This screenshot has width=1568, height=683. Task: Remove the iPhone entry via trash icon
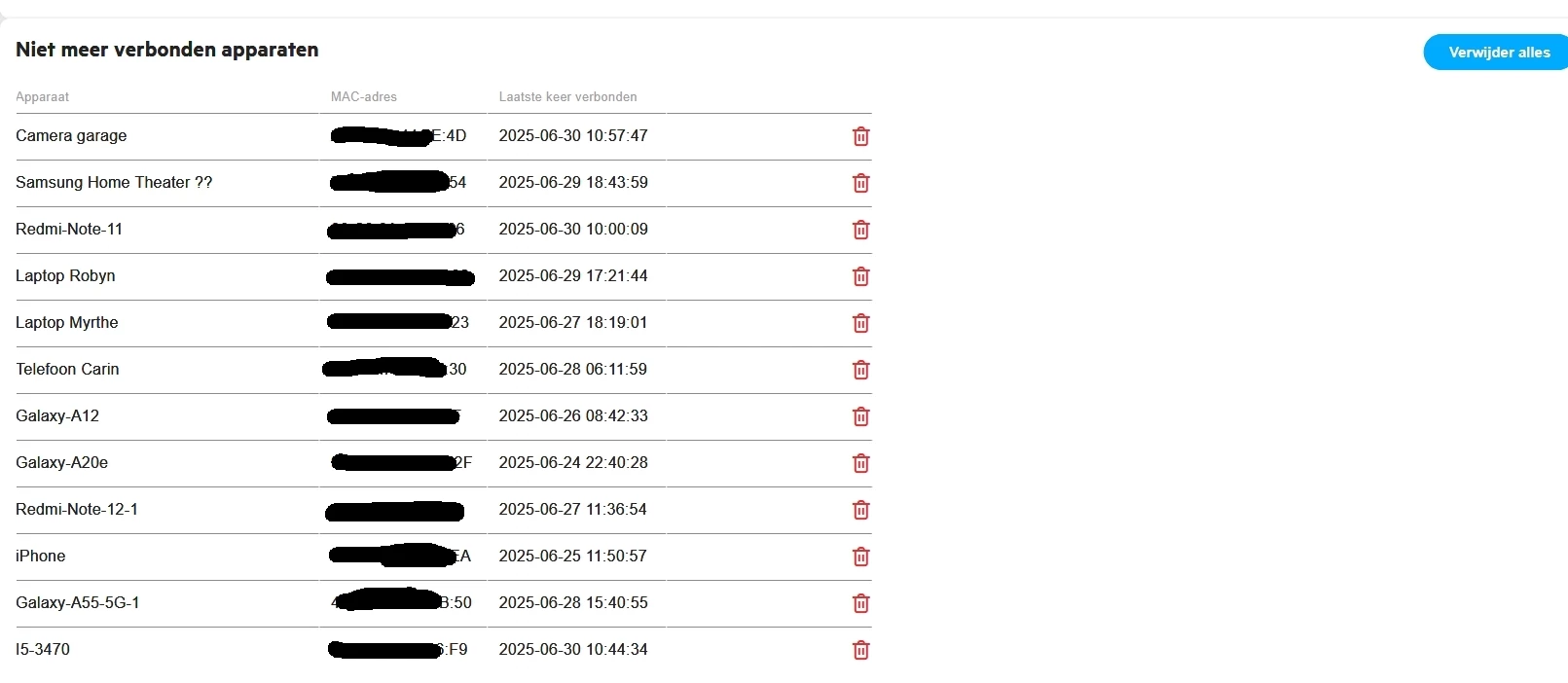pos(860,557)
